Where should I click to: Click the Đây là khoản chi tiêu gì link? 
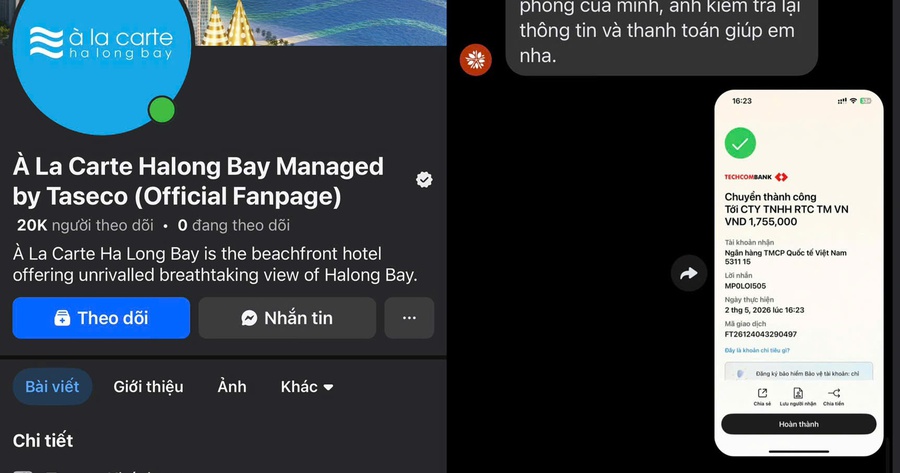[x=757, y=350]
